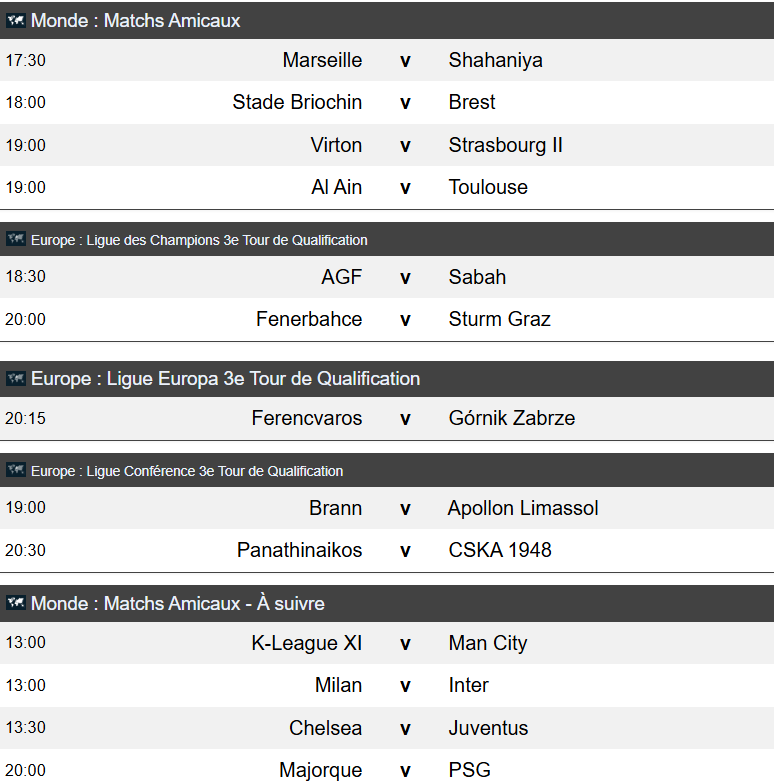Click the Panathinaikos team name
Screen dimensions: 774x782
tap(300, 550)
